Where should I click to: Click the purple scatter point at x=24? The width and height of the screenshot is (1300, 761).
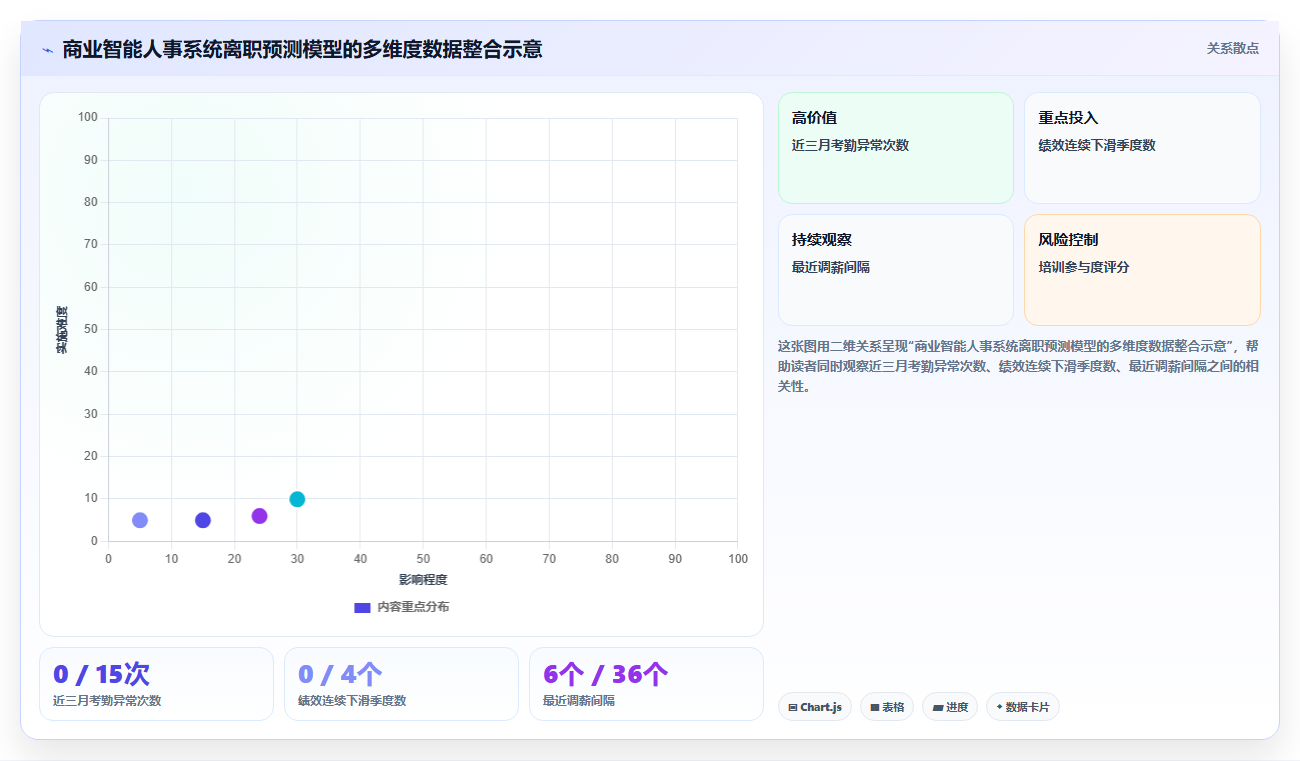coord(260,516)
